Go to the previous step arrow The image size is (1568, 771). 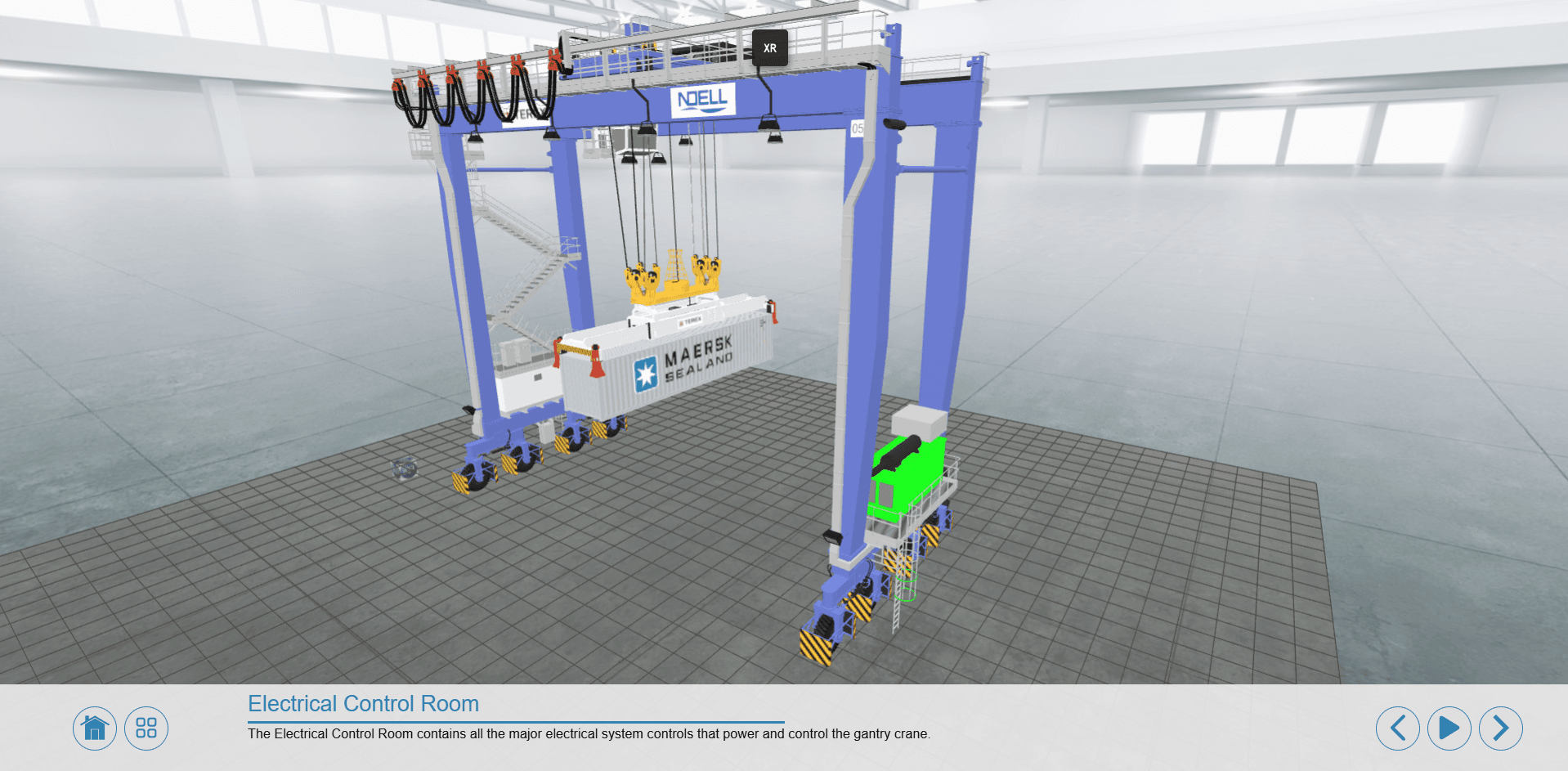[1398, 728]
